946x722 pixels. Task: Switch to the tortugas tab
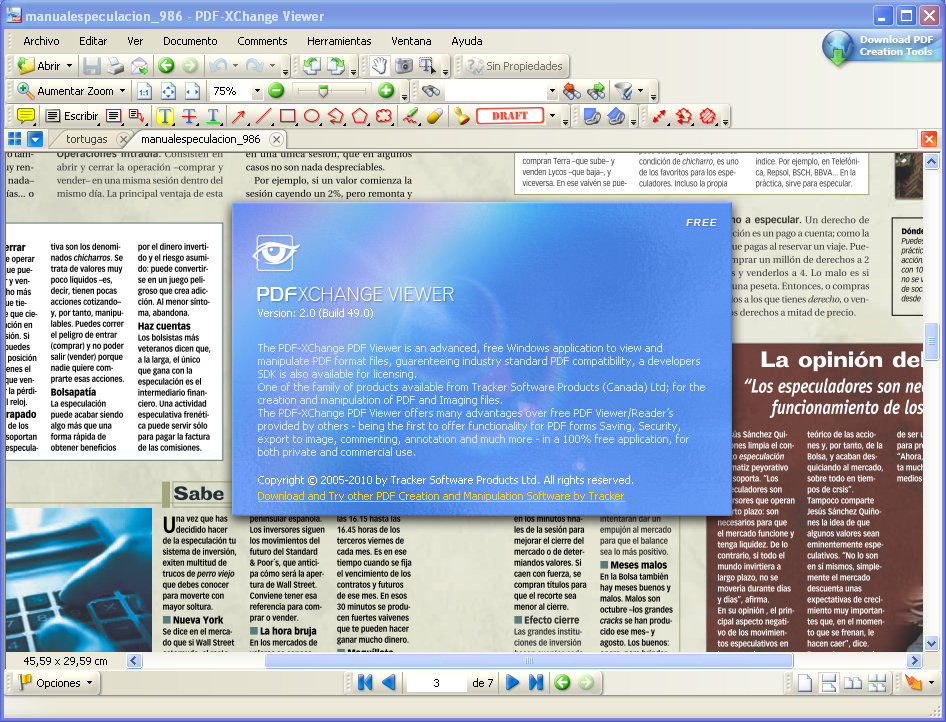(x=86, y=139)
